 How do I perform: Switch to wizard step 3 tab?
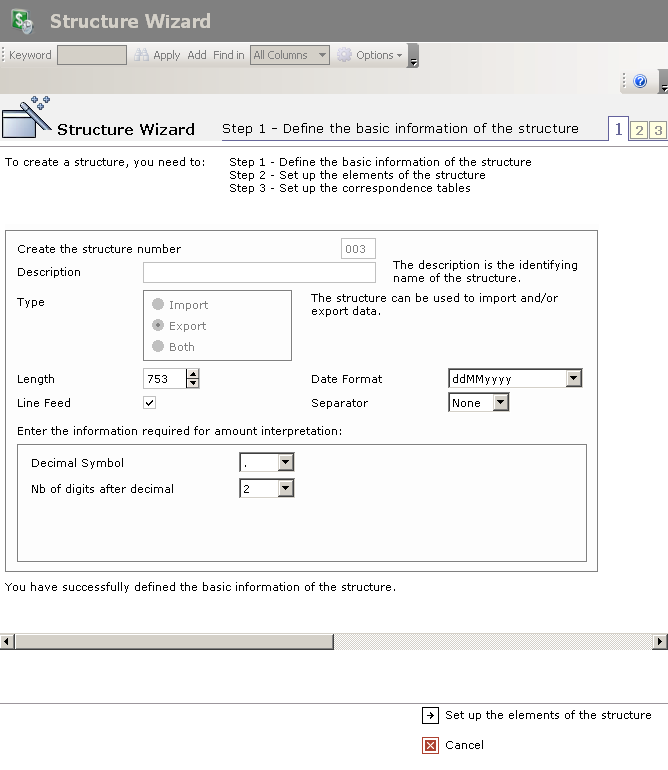[x=657, y=130]
